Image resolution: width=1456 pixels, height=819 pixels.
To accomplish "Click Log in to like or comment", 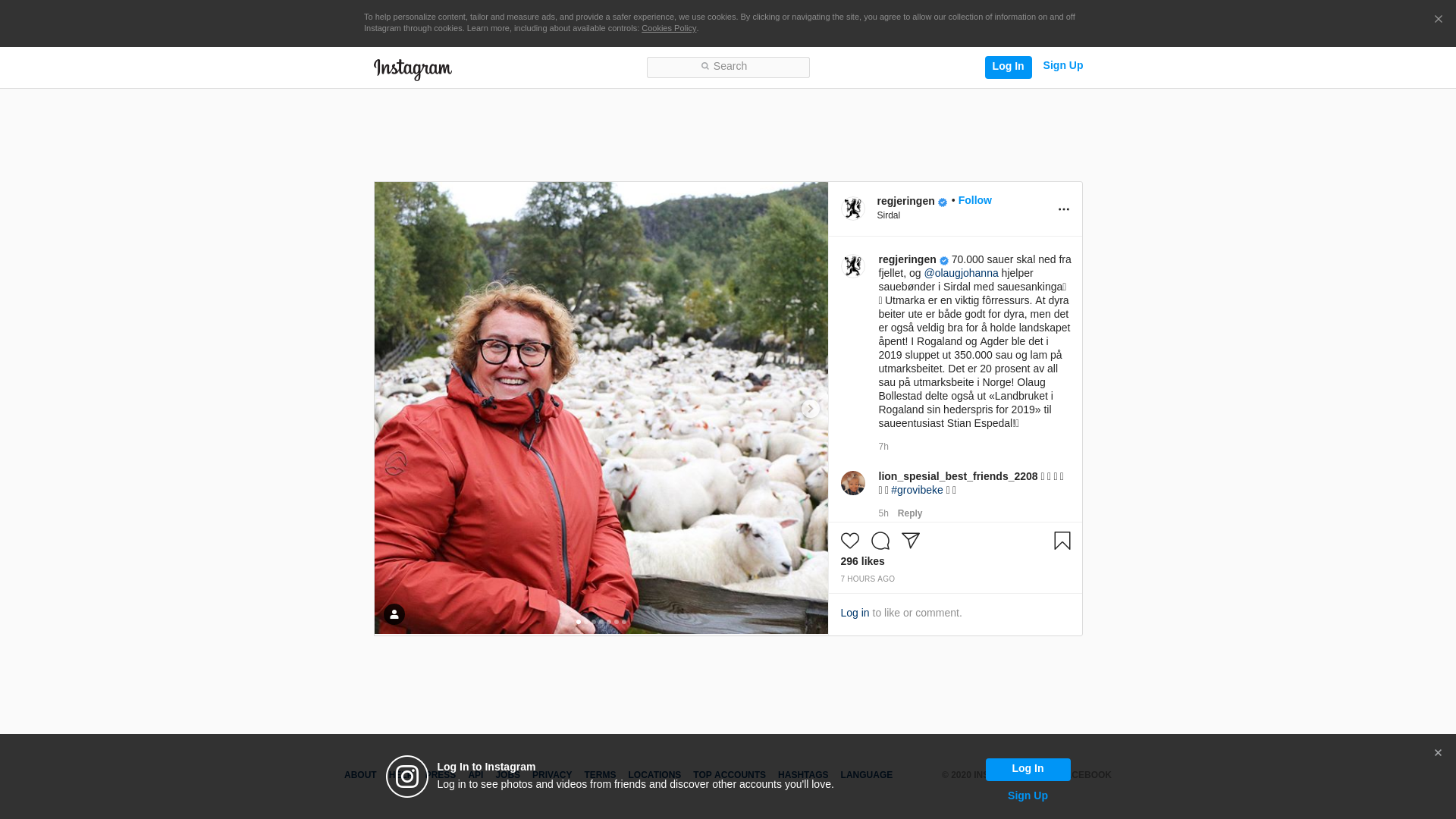I will (x=855, y=613).
